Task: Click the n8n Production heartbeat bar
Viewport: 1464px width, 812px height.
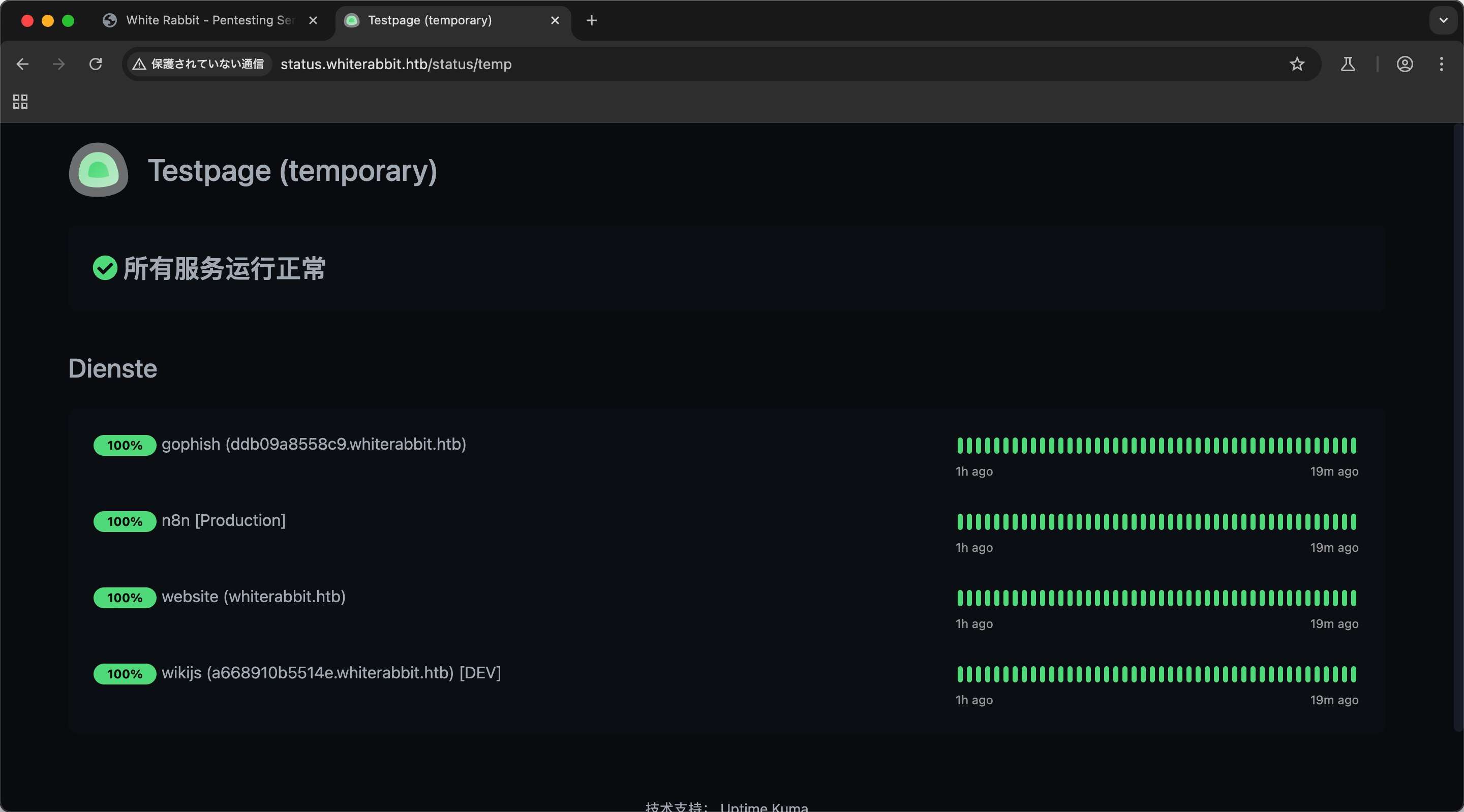Action: tap(1156, 521)
